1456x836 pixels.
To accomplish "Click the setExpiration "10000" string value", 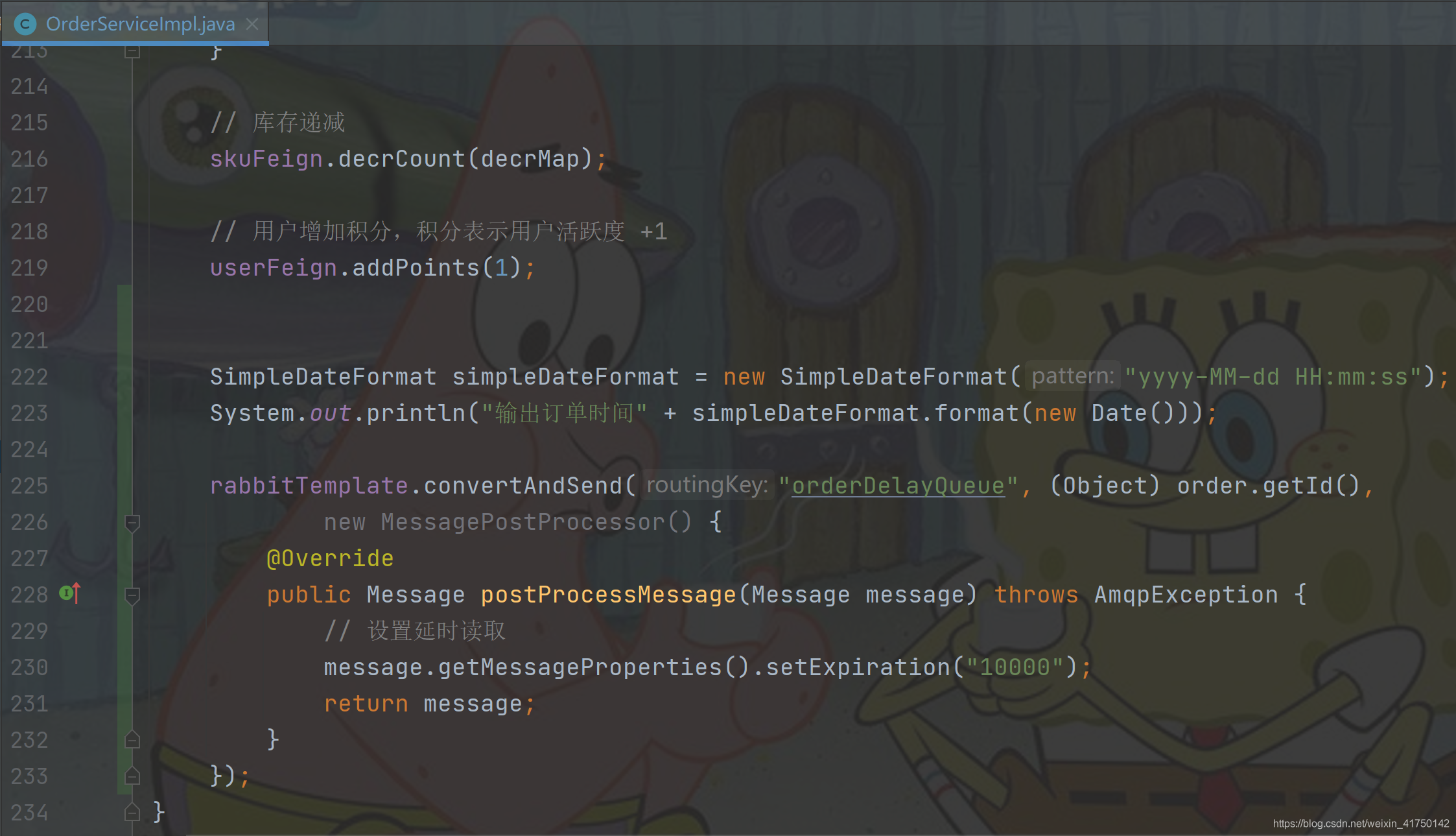I will coord(1015,667).
